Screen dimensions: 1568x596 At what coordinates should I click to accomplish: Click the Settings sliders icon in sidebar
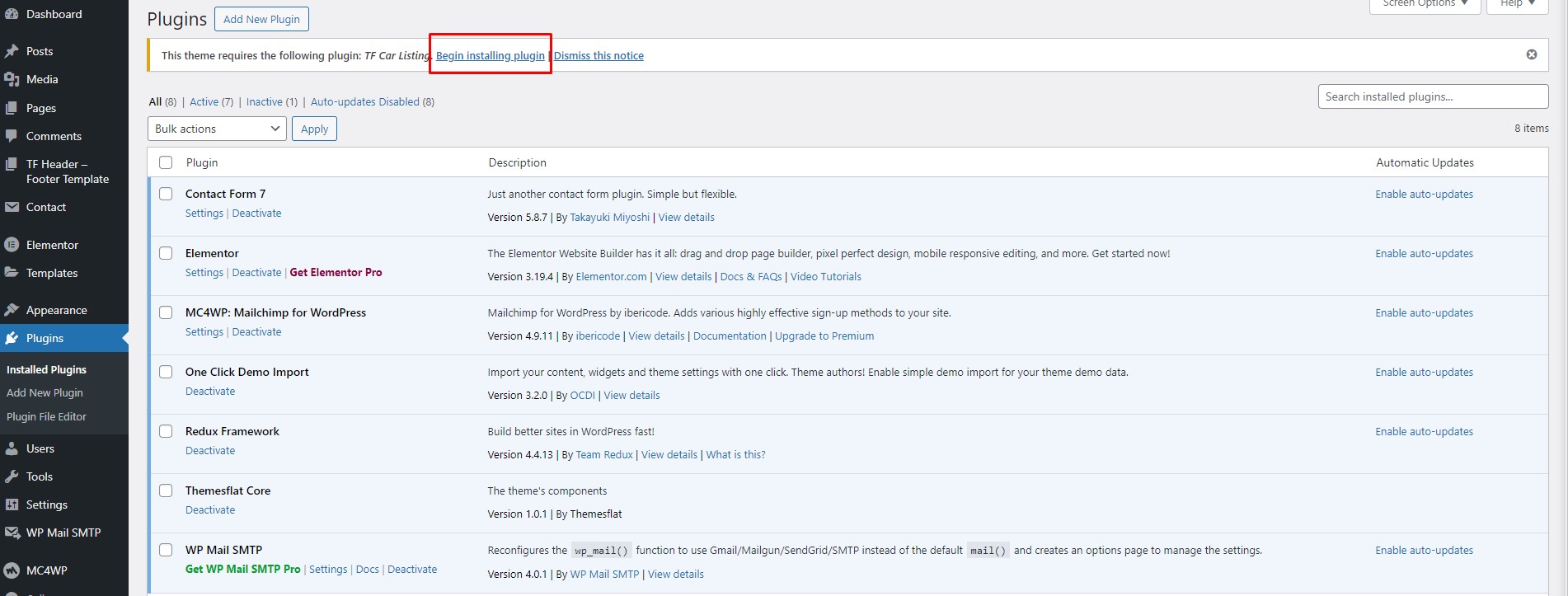coord(12,504)
